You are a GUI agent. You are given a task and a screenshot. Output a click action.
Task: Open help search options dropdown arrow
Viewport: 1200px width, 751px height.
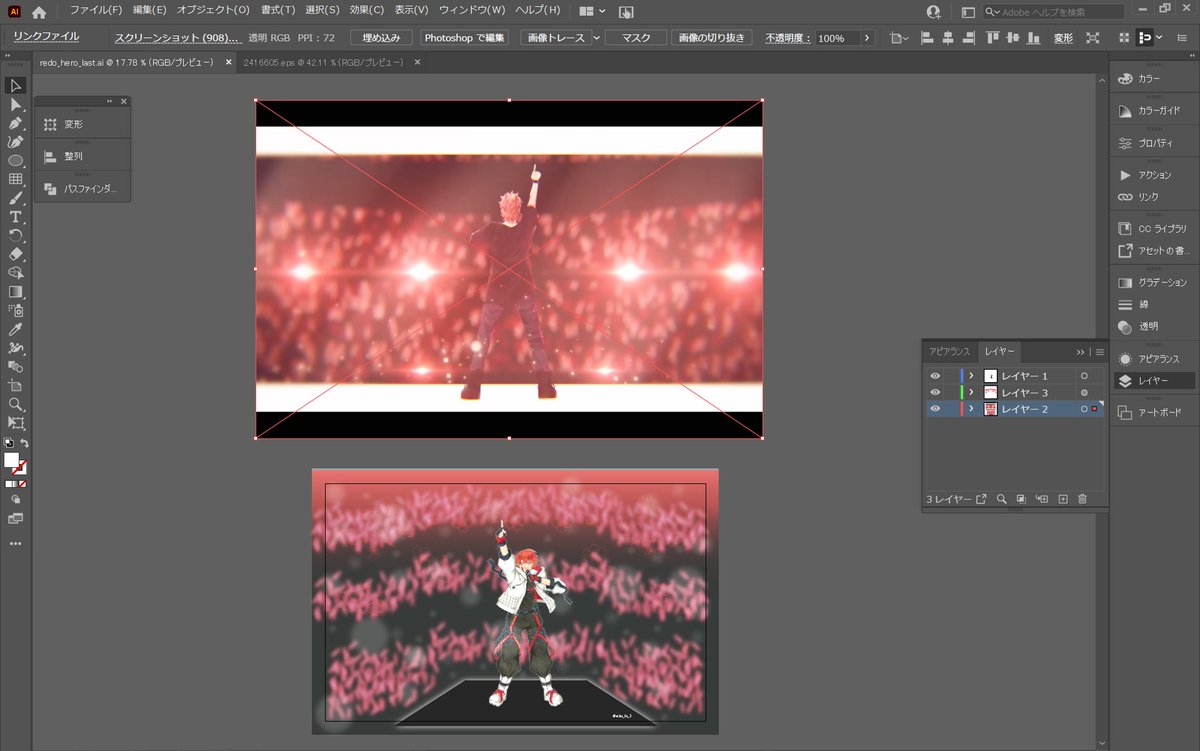pyautogui.click(x=994, y=12)
